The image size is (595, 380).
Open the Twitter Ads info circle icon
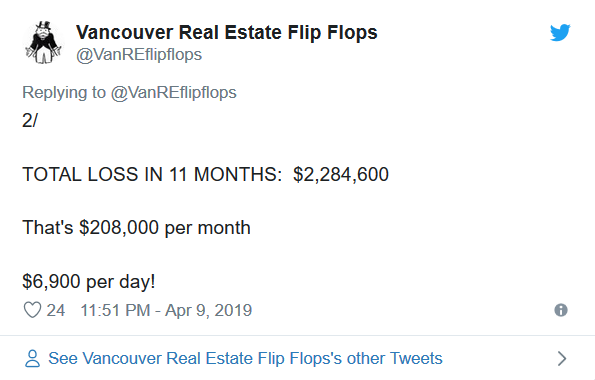tap(561, 310)
